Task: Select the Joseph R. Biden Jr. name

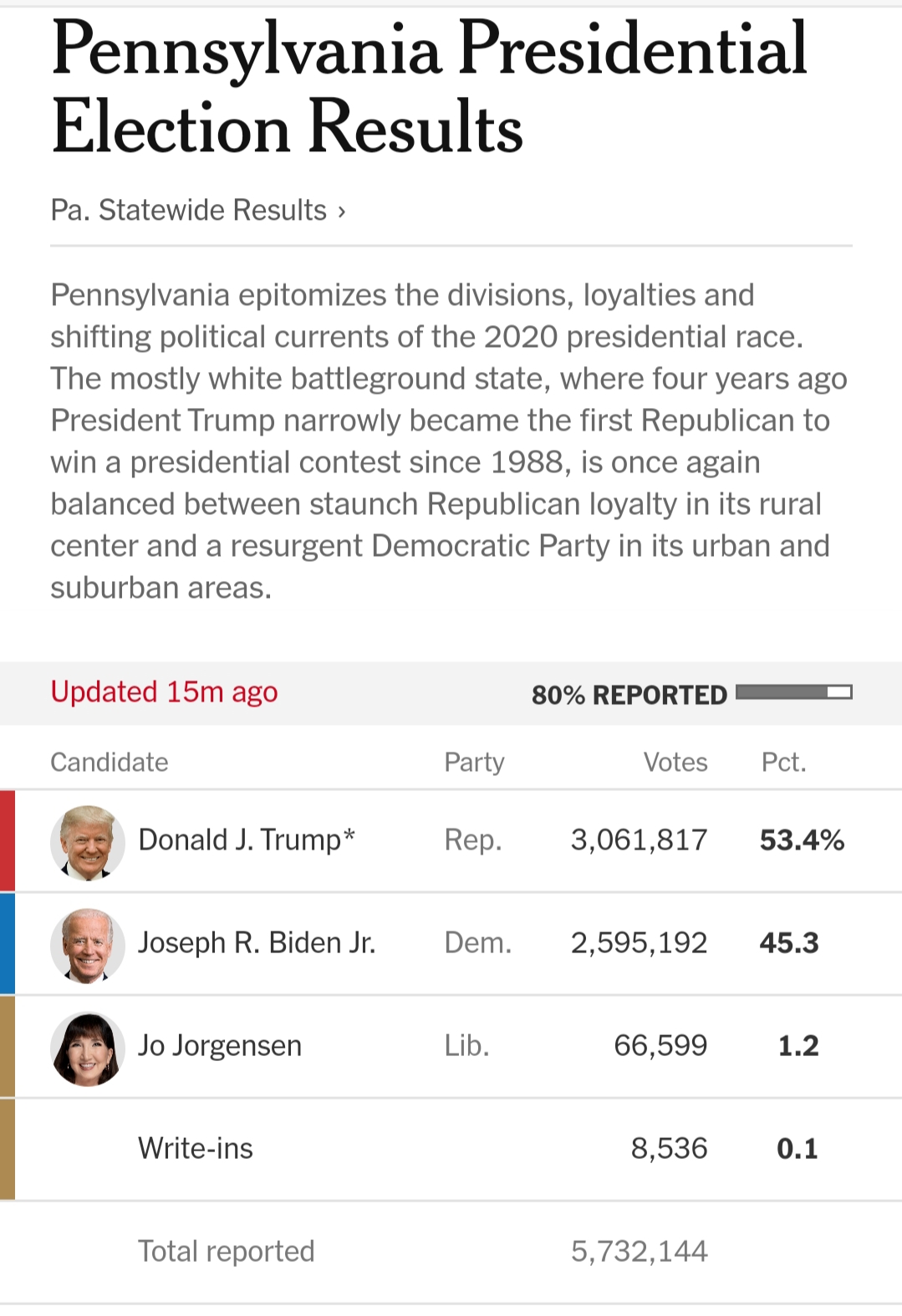Action: point(257,942)
